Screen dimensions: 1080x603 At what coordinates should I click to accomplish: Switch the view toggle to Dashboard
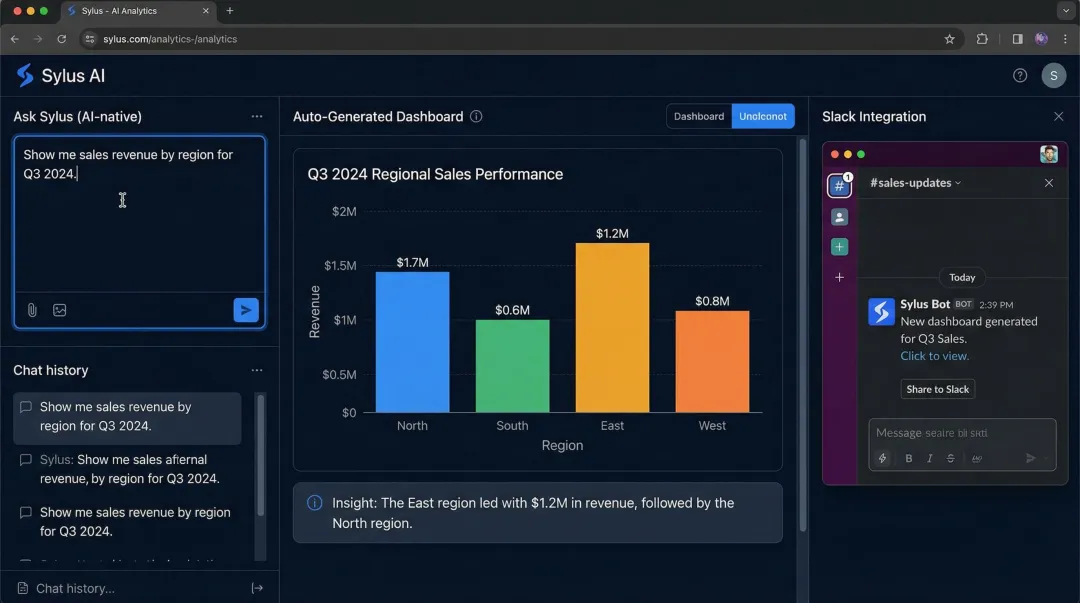pyautogui.click(x=698, y=116)
